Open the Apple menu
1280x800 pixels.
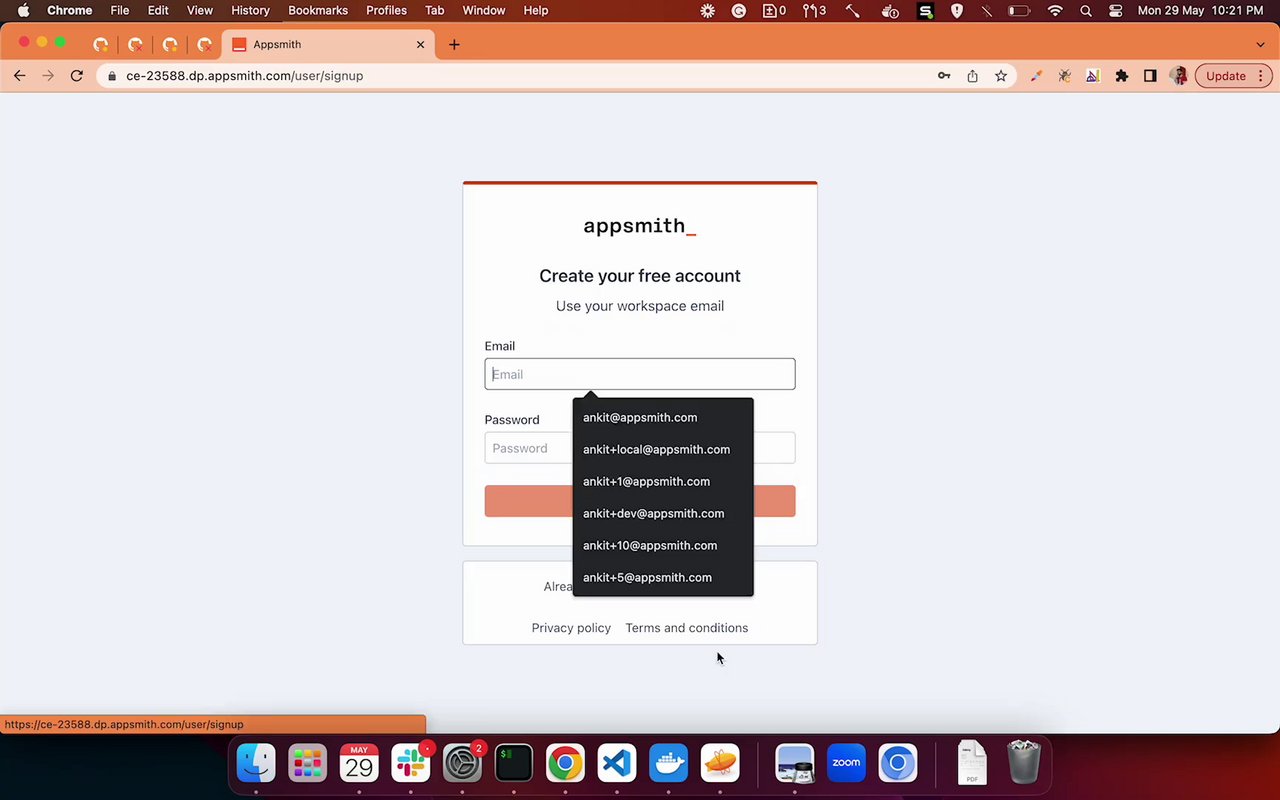[23, 10]
